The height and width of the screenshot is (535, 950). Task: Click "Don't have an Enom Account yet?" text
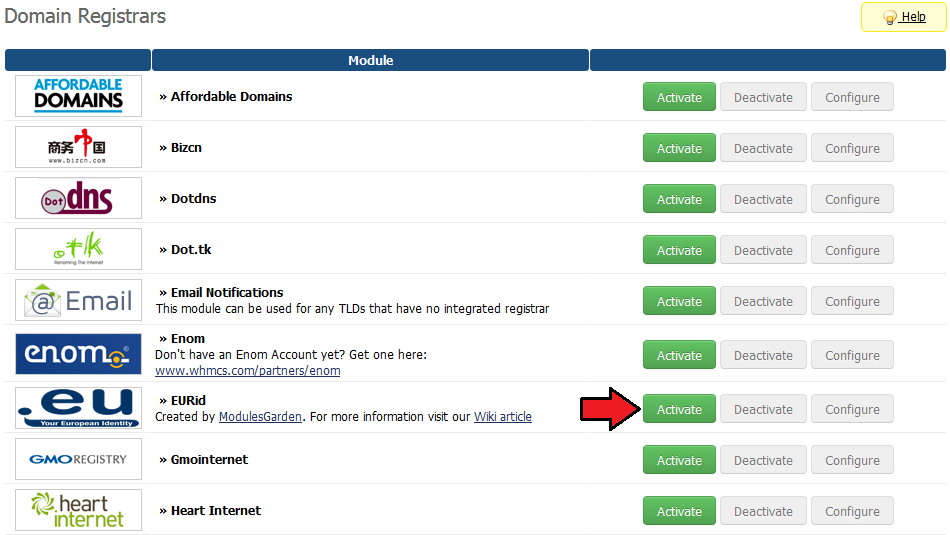coord(250,354)
